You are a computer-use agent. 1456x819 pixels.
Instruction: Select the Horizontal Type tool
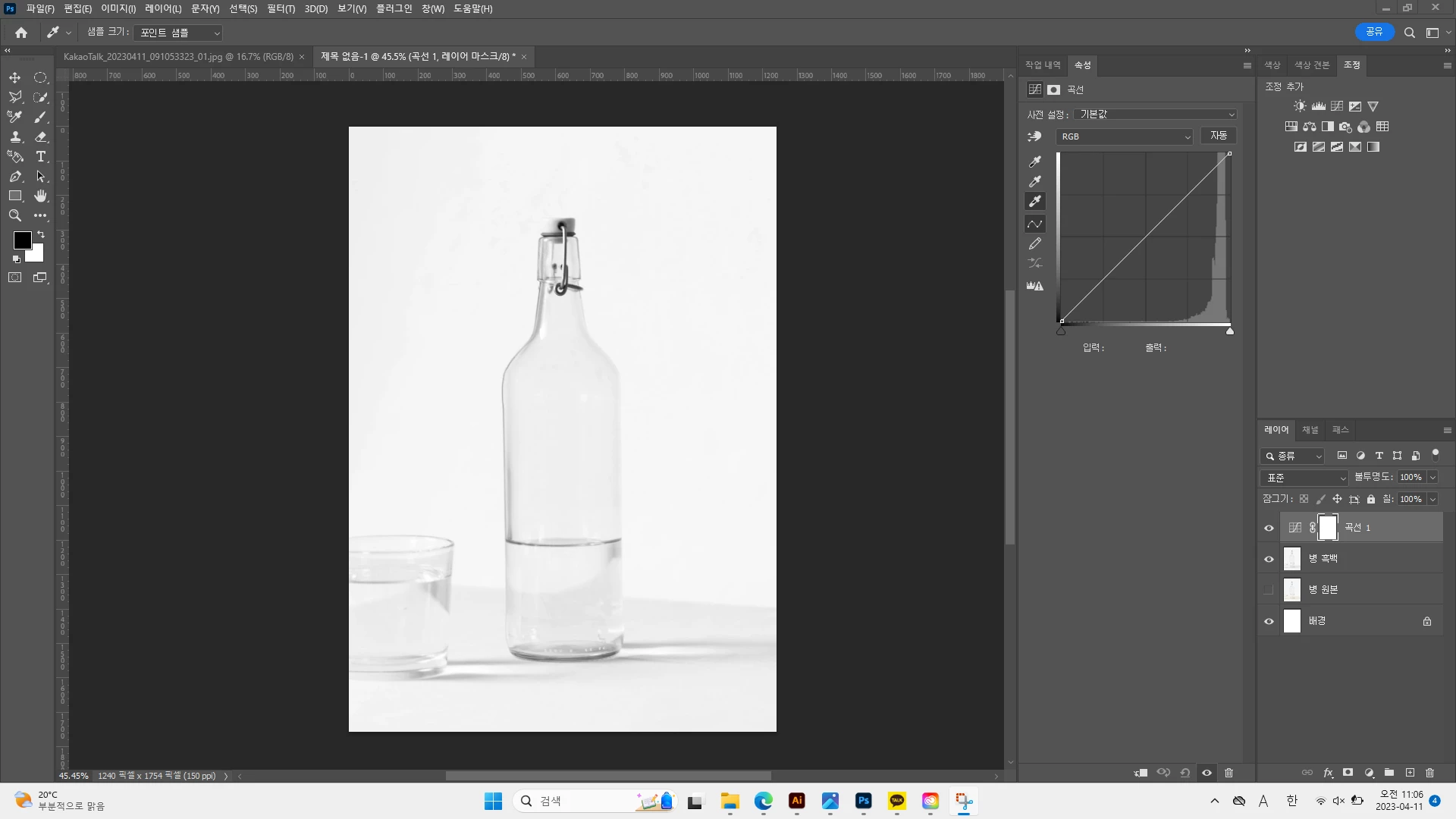pos(41,157)
